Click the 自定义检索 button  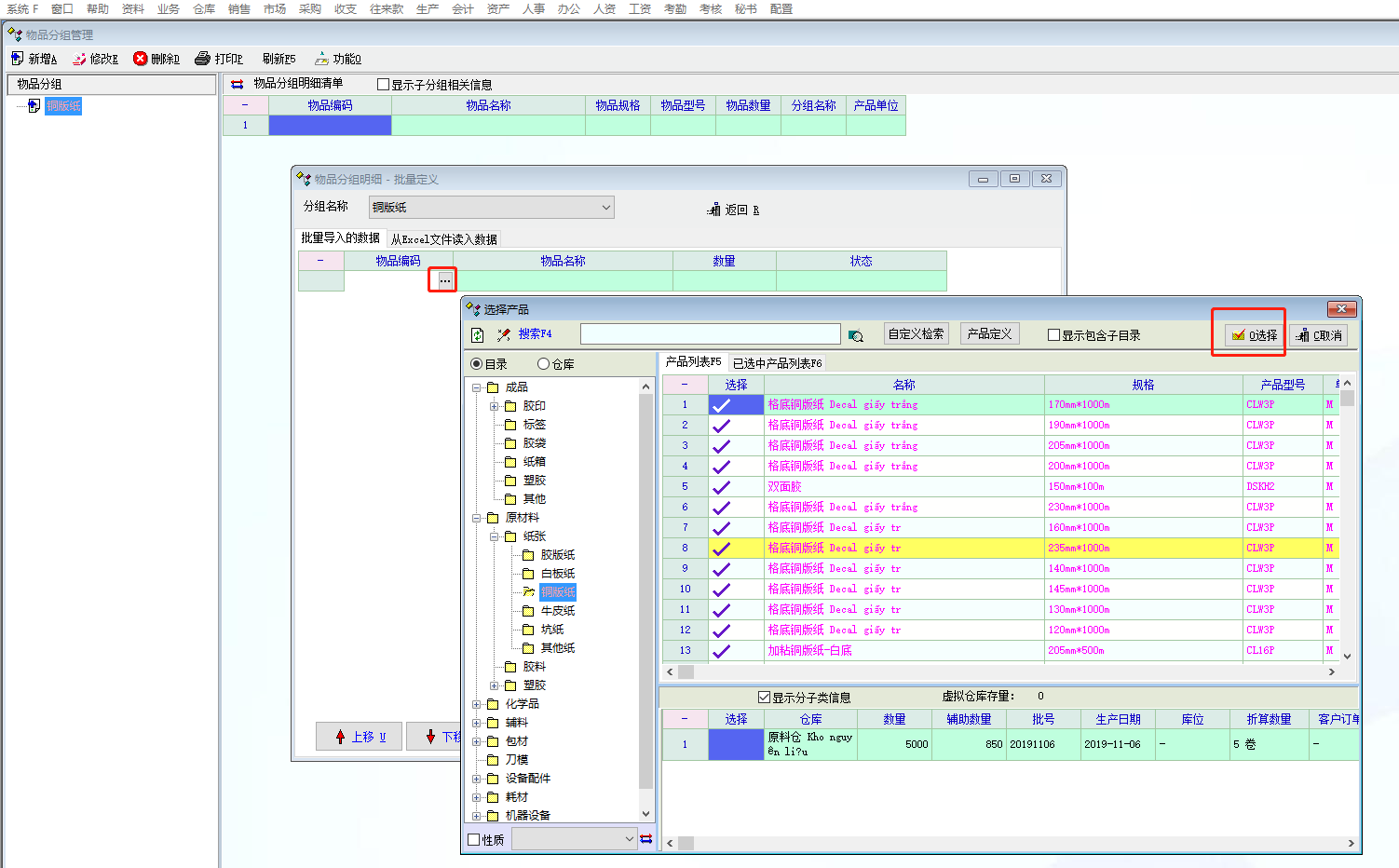[916, 334]
